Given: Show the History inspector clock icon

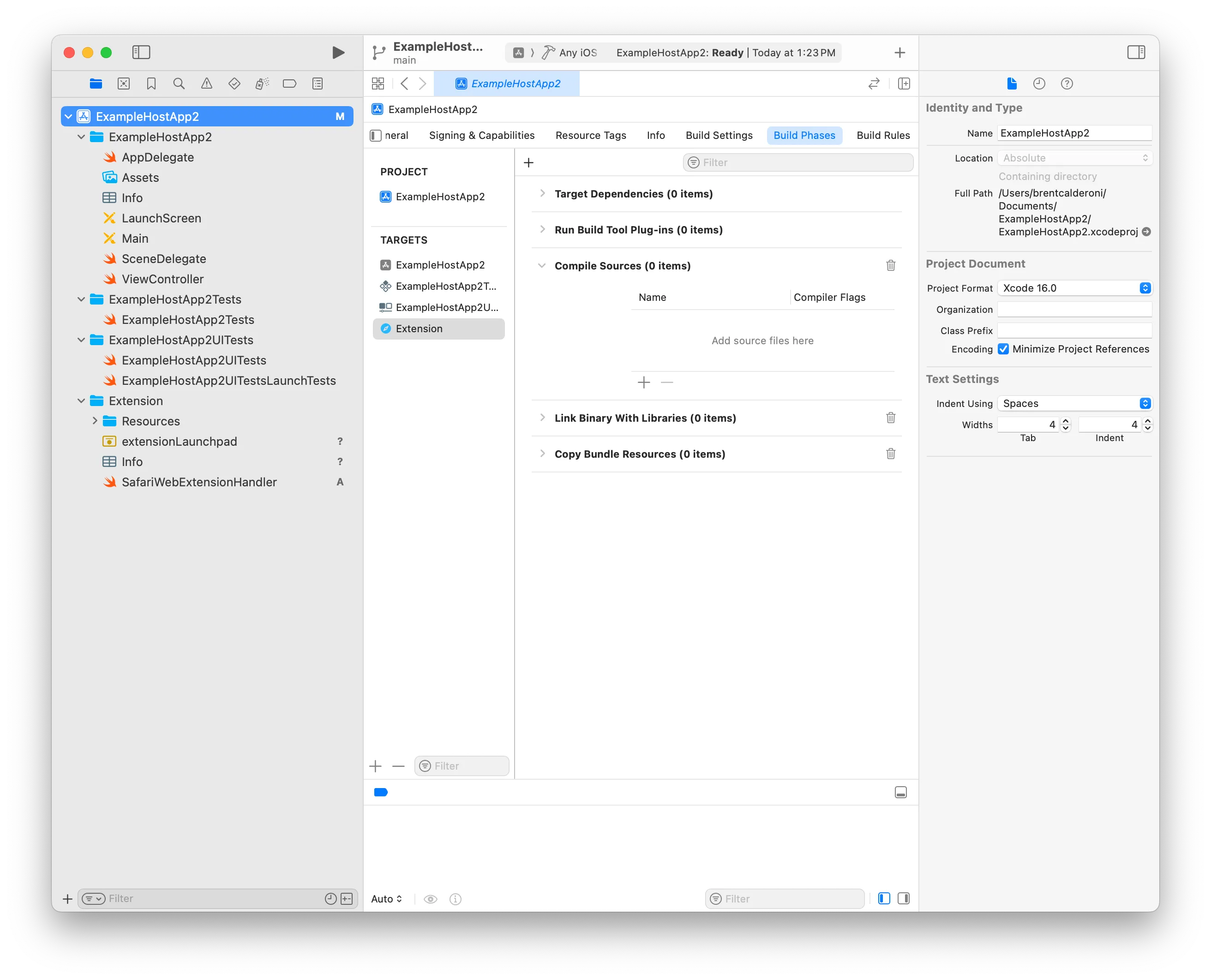Looking at the screenshot, I should point(1039,84).
